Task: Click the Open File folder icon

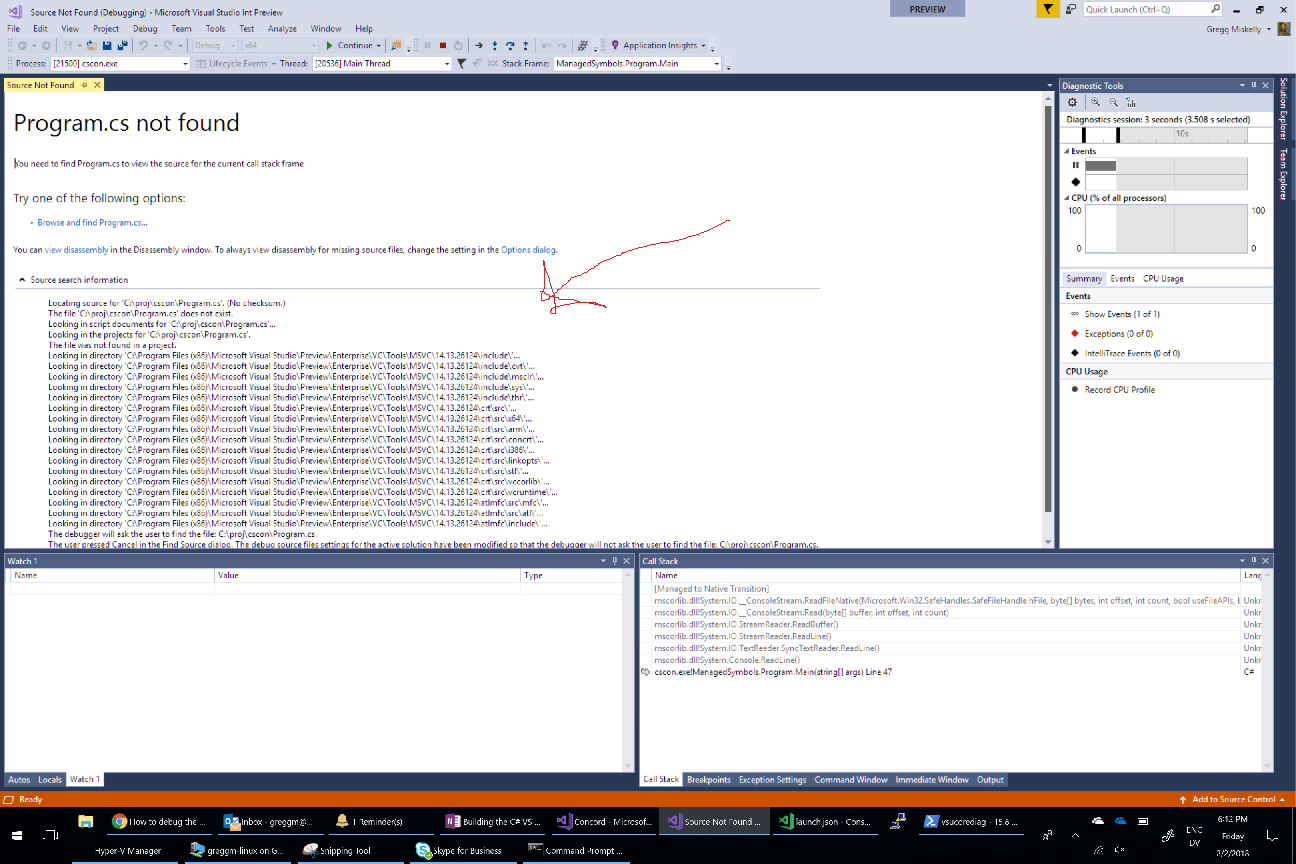Action: pos(91,45)
